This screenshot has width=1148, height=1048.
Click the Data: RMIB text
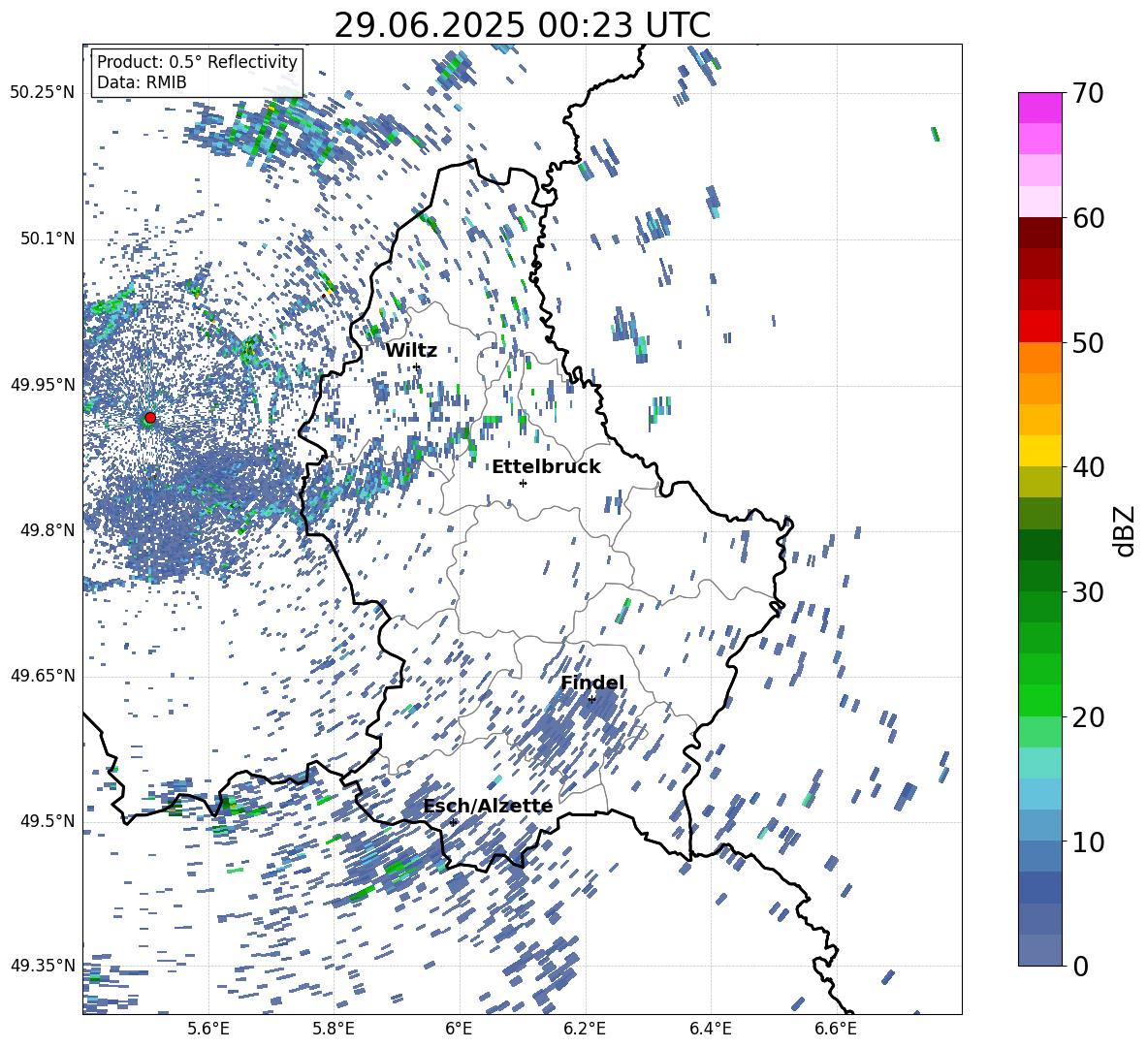click(142, 82)
